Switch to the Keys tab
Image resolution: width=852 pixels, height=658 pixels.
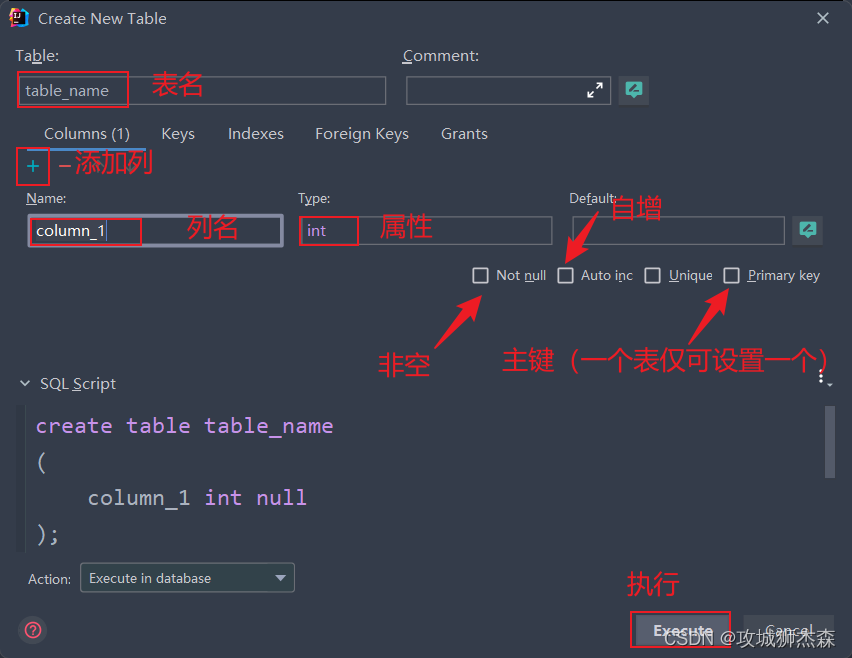(x=178, y=134)
